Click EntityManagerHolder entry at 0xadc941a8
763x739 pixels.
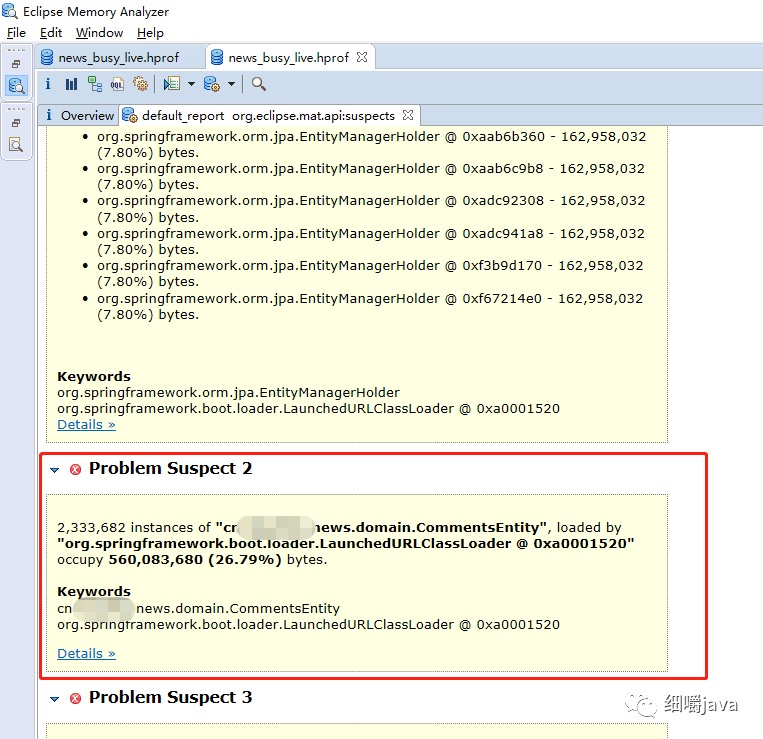[371, 241]
